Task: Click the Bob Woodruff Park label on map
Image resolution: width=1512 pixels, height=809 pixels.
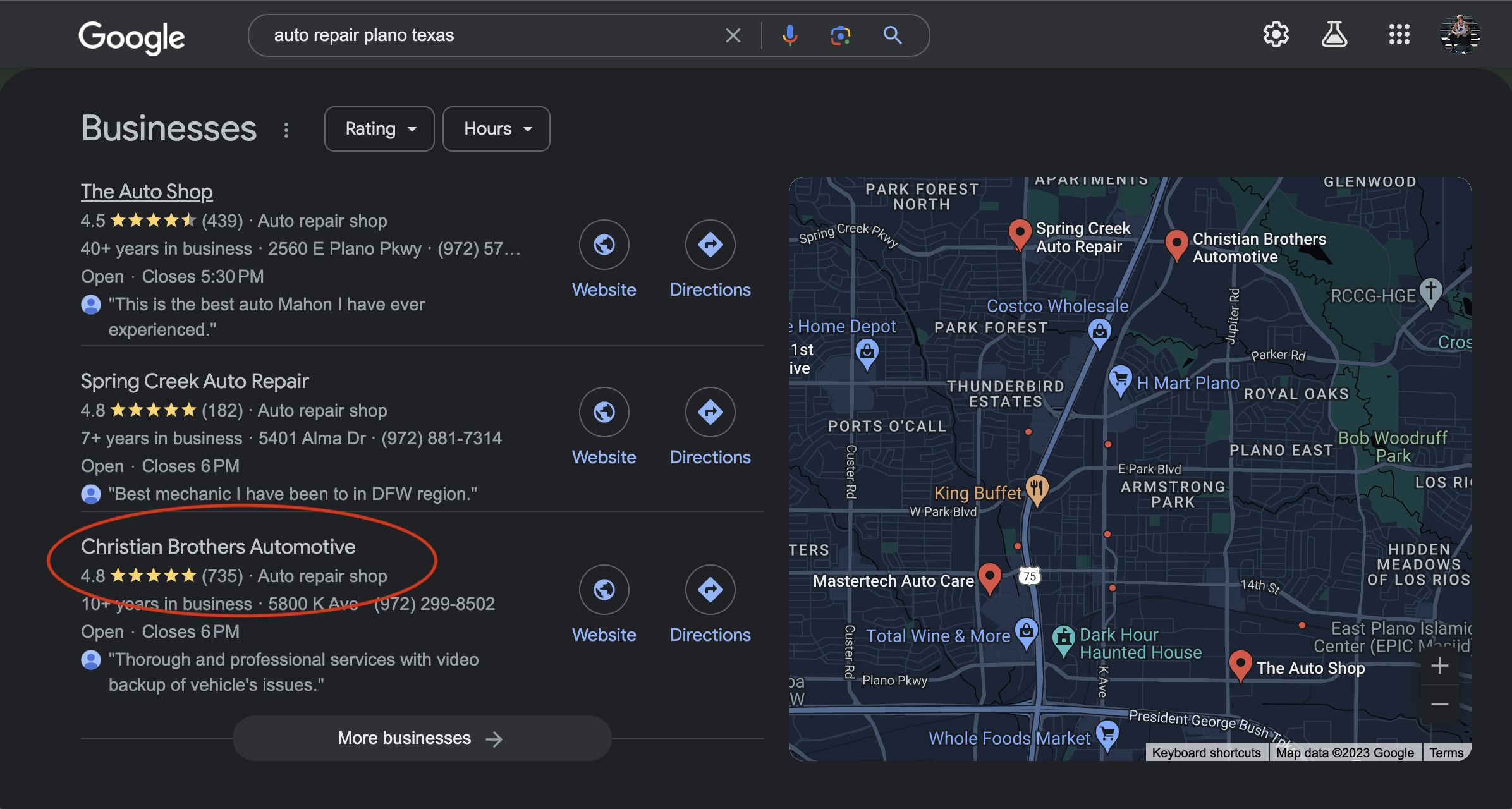Action: point(1393,447)
